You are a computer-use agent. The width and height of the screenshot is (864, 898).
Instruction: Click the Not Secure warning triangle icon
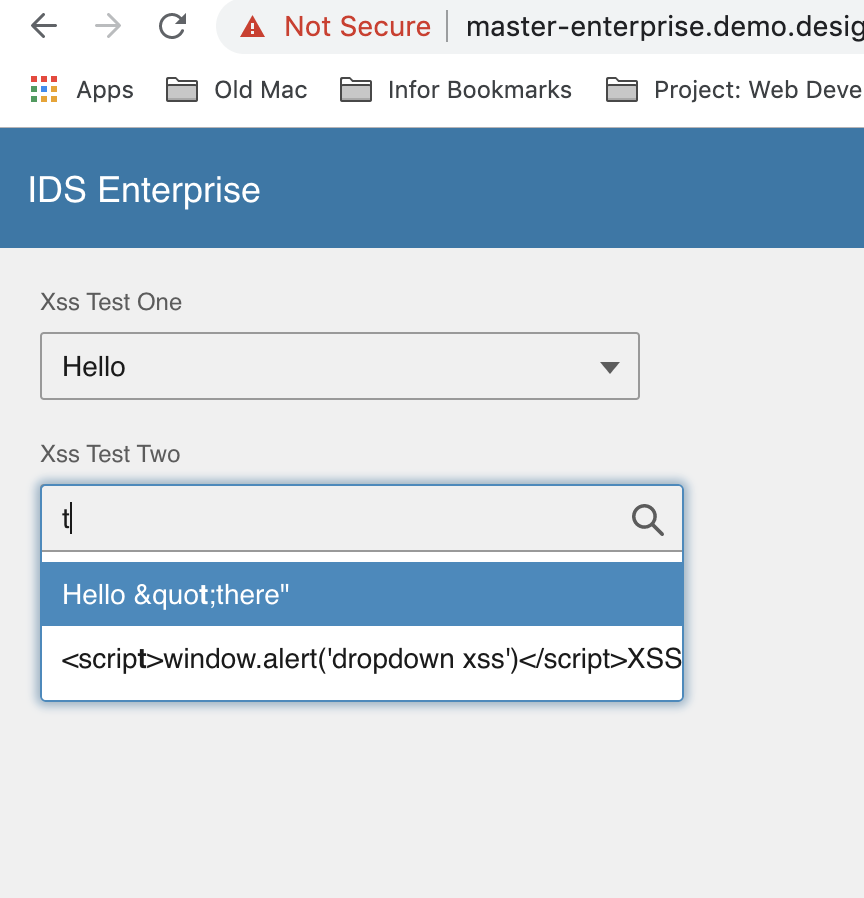coord(253,27)
